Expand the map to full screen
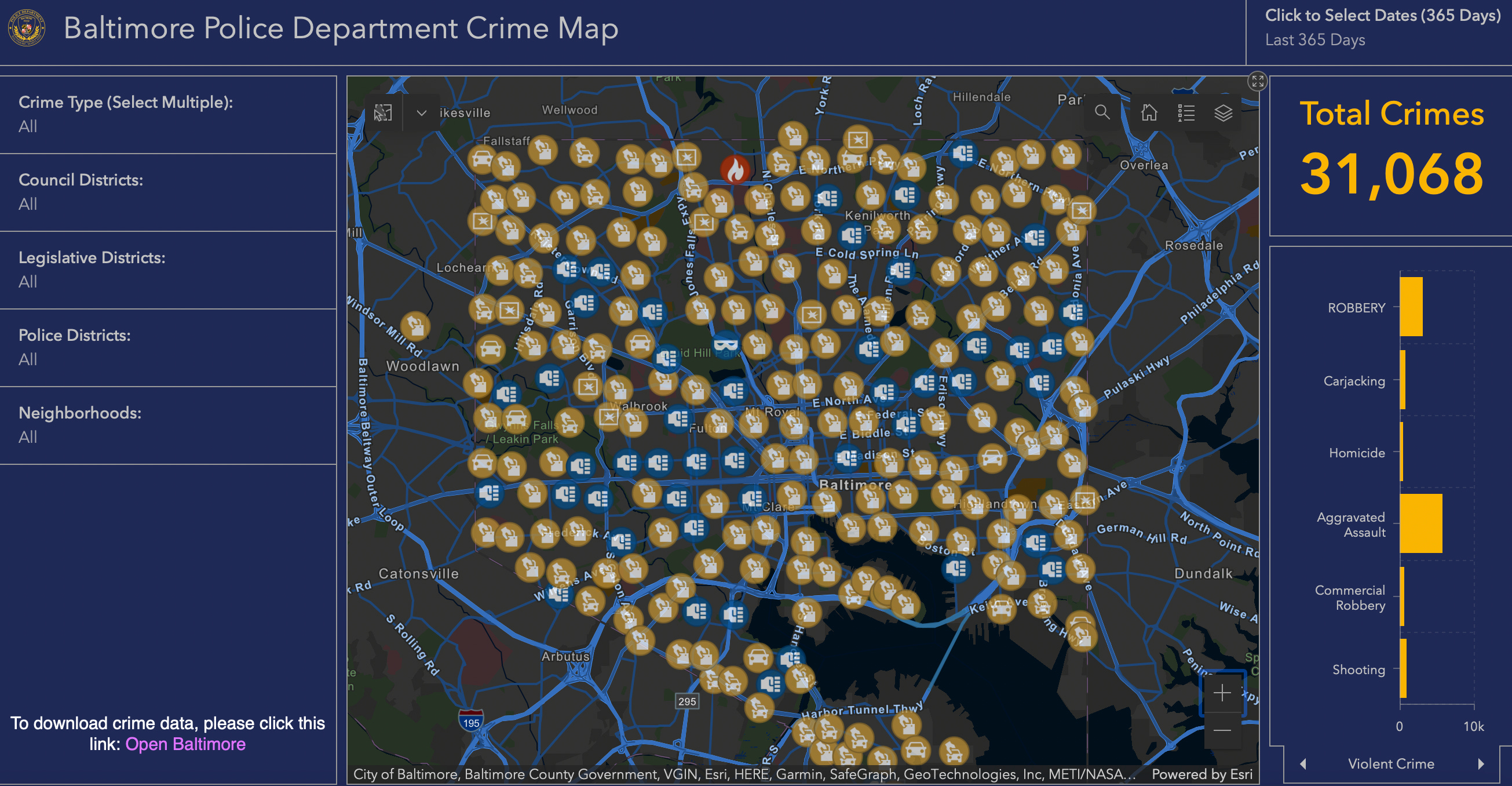This screenshot has height=786, width=1512. click(1257, 82)
